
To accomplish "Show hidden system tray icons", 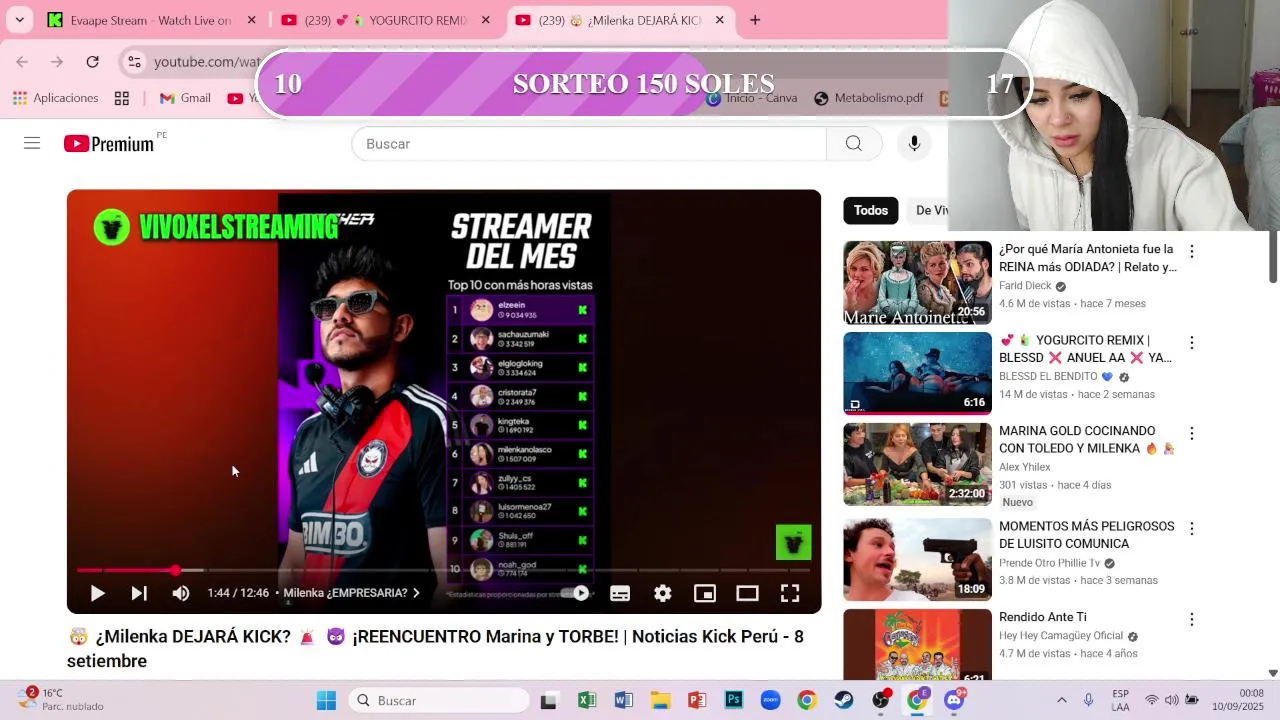I will [x=1062, y=701].
